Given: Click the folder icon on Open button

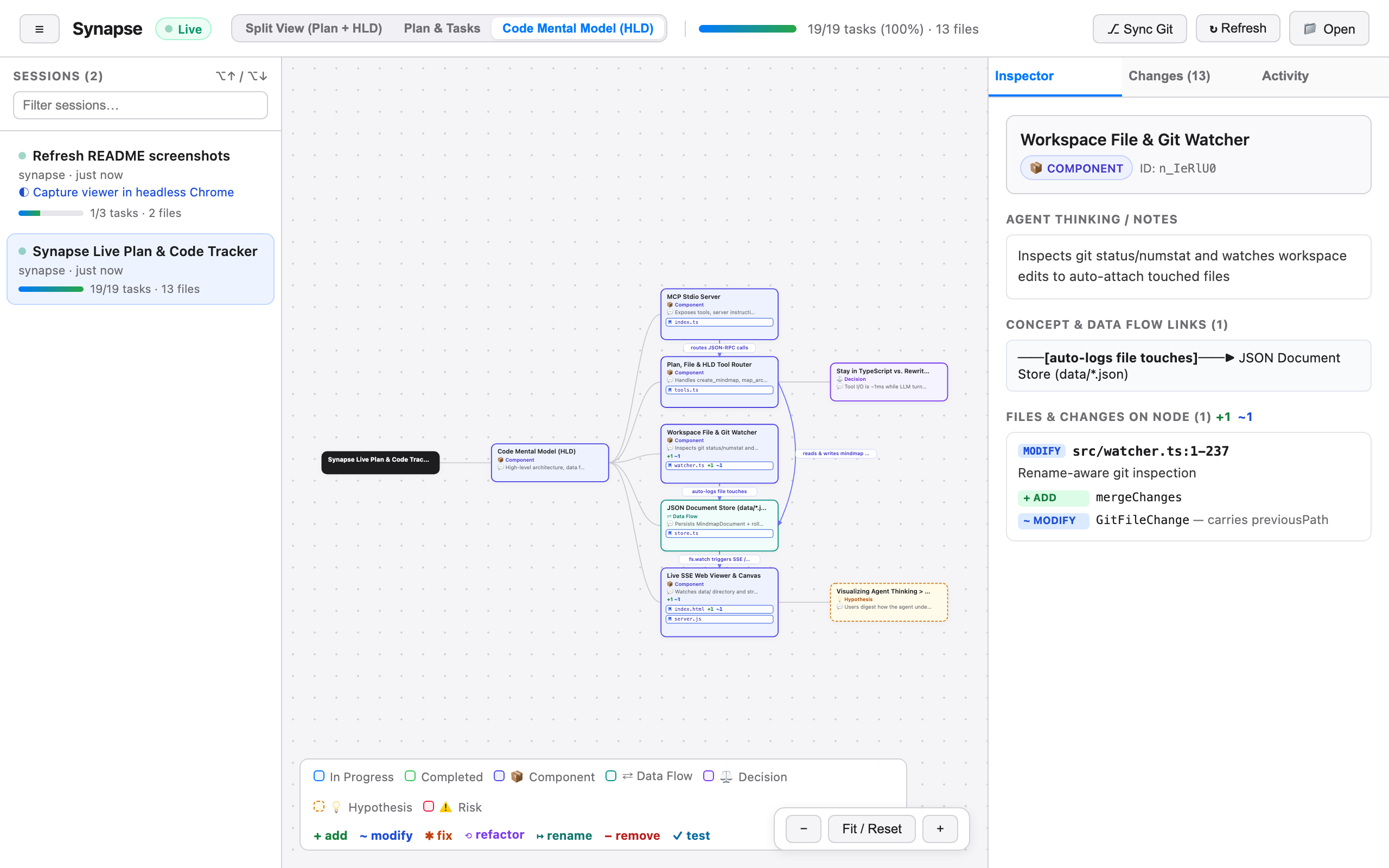Looking at the screenshot, I should point(1310,29).
